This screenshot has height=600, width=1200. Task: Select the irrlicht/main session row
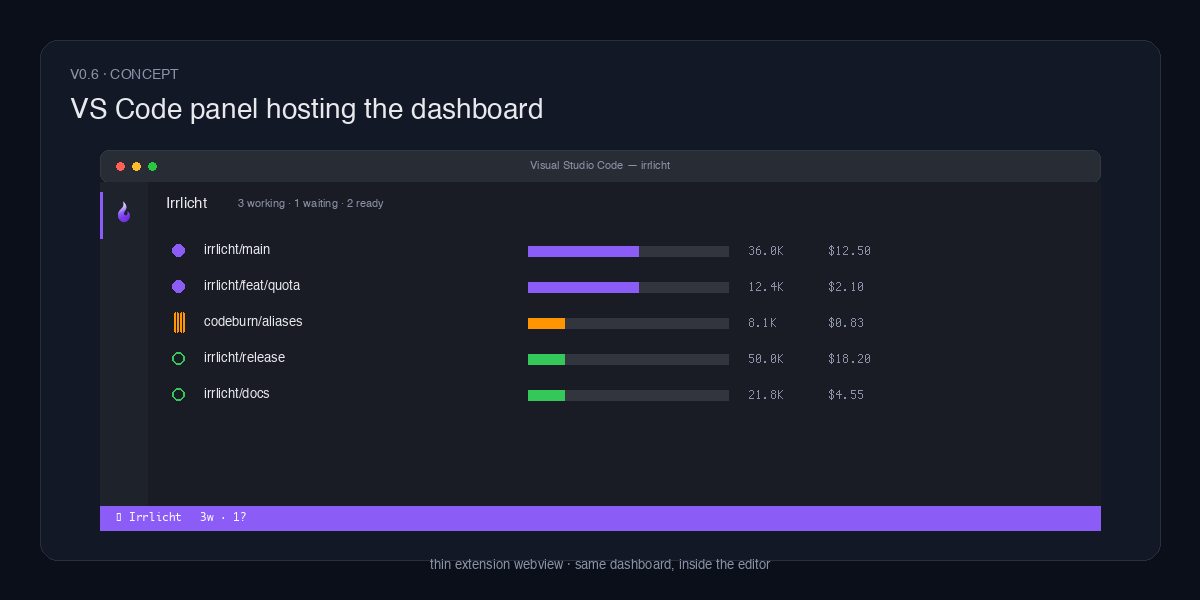point(624,251)
